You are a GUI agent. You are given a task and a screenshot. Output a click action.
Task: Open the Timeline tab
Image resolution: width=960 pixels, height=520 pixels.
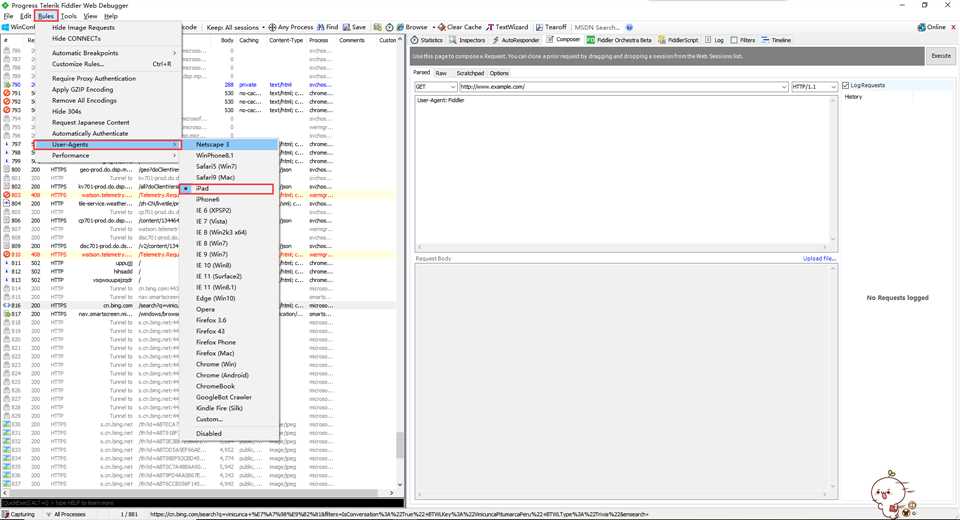click(x=776, y=40)
